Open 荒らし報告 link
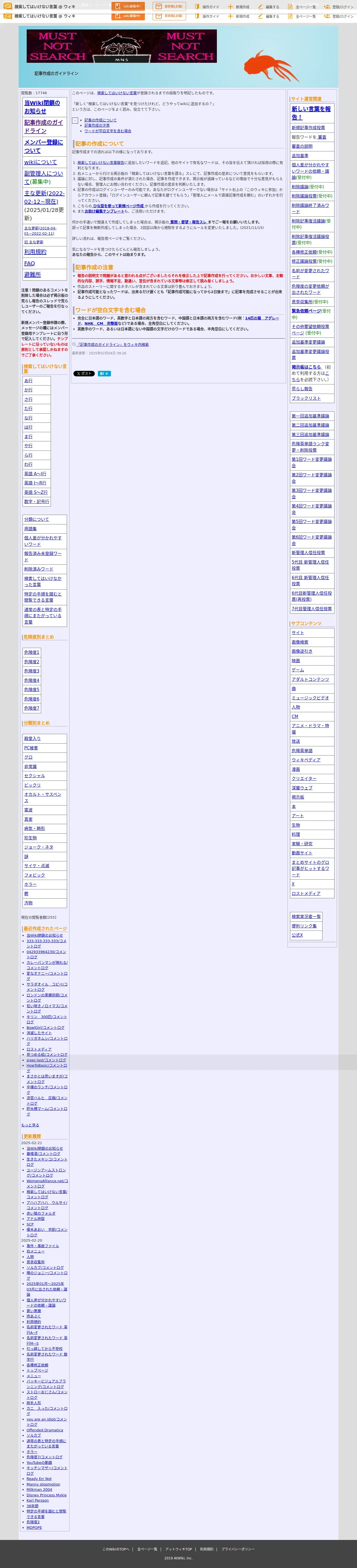Screen dimensions: 357x1568 302,388
